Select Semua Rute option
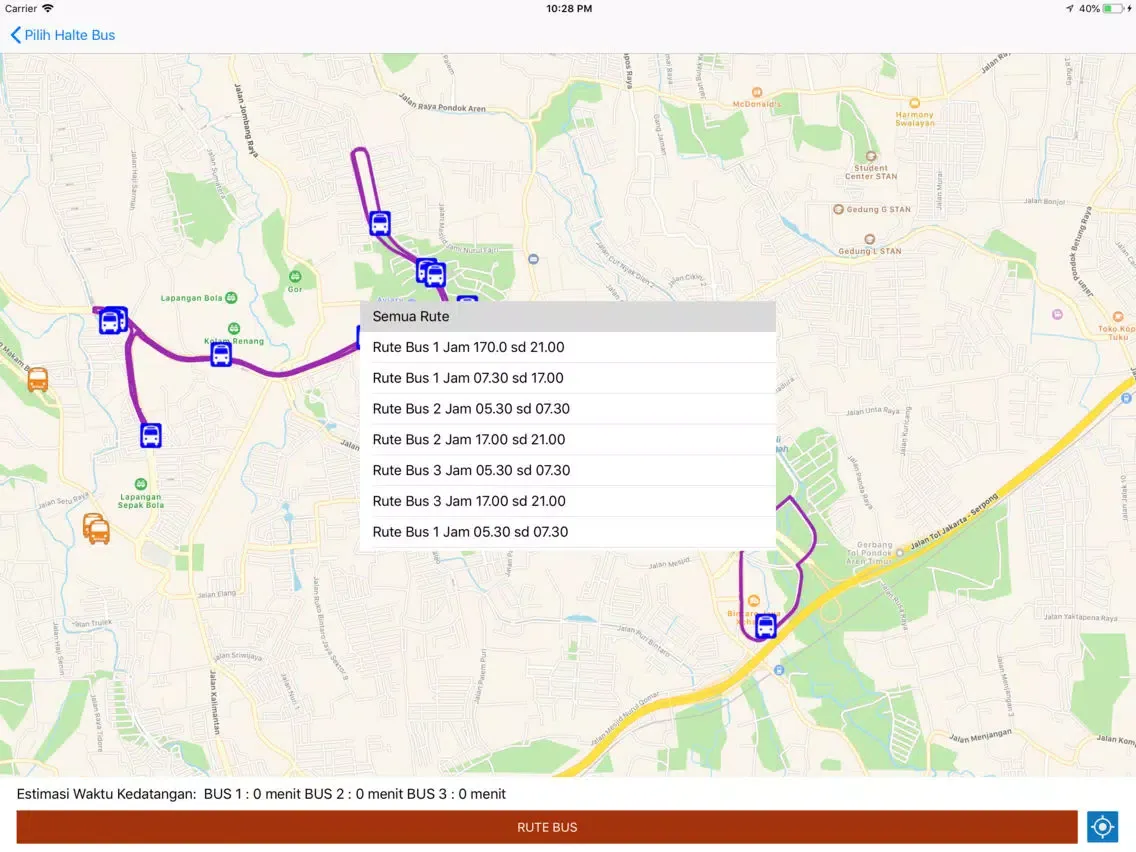Screen dimensions: 1136x852 pos(568,317)
